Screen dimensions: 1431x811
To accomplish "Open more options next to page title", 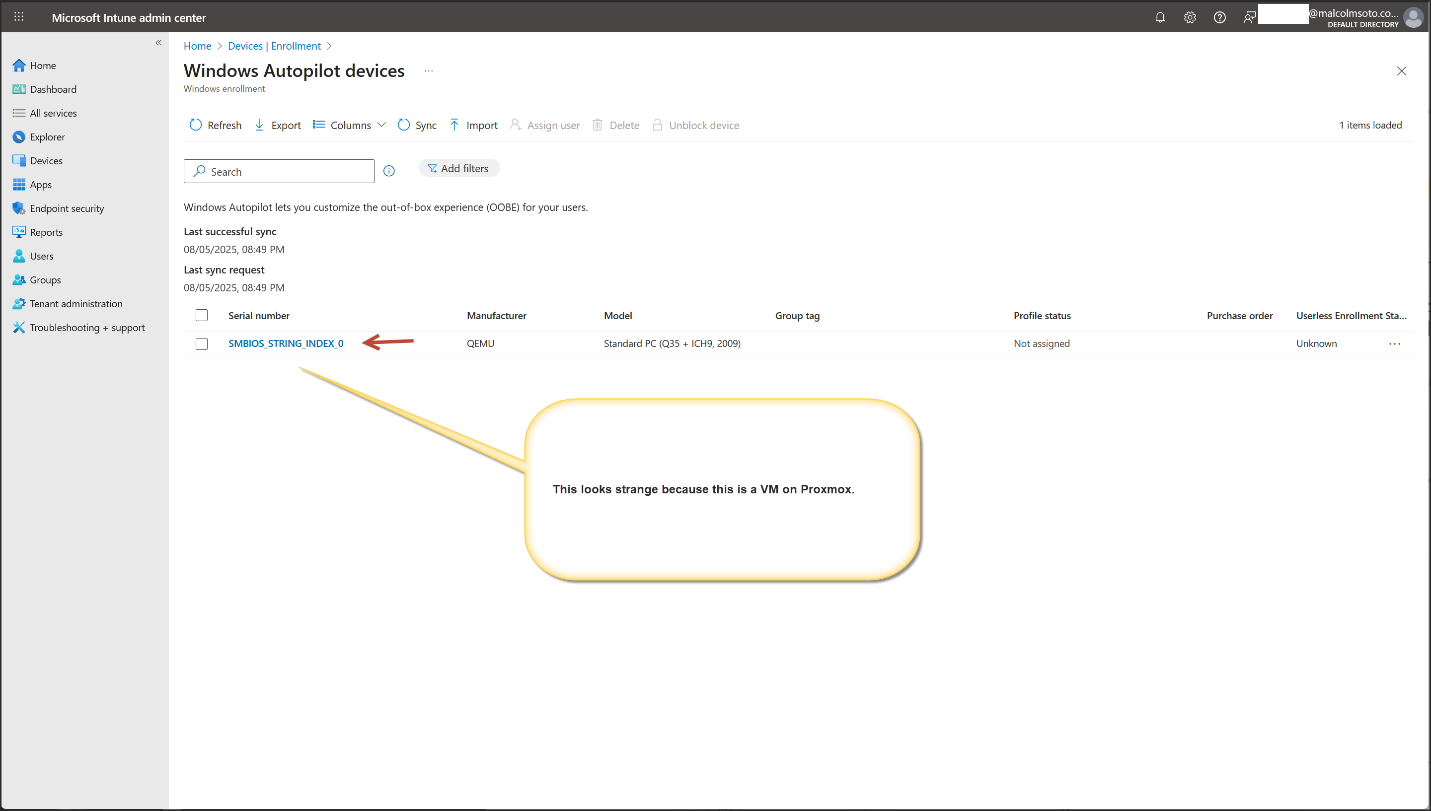I will [429, 71].
